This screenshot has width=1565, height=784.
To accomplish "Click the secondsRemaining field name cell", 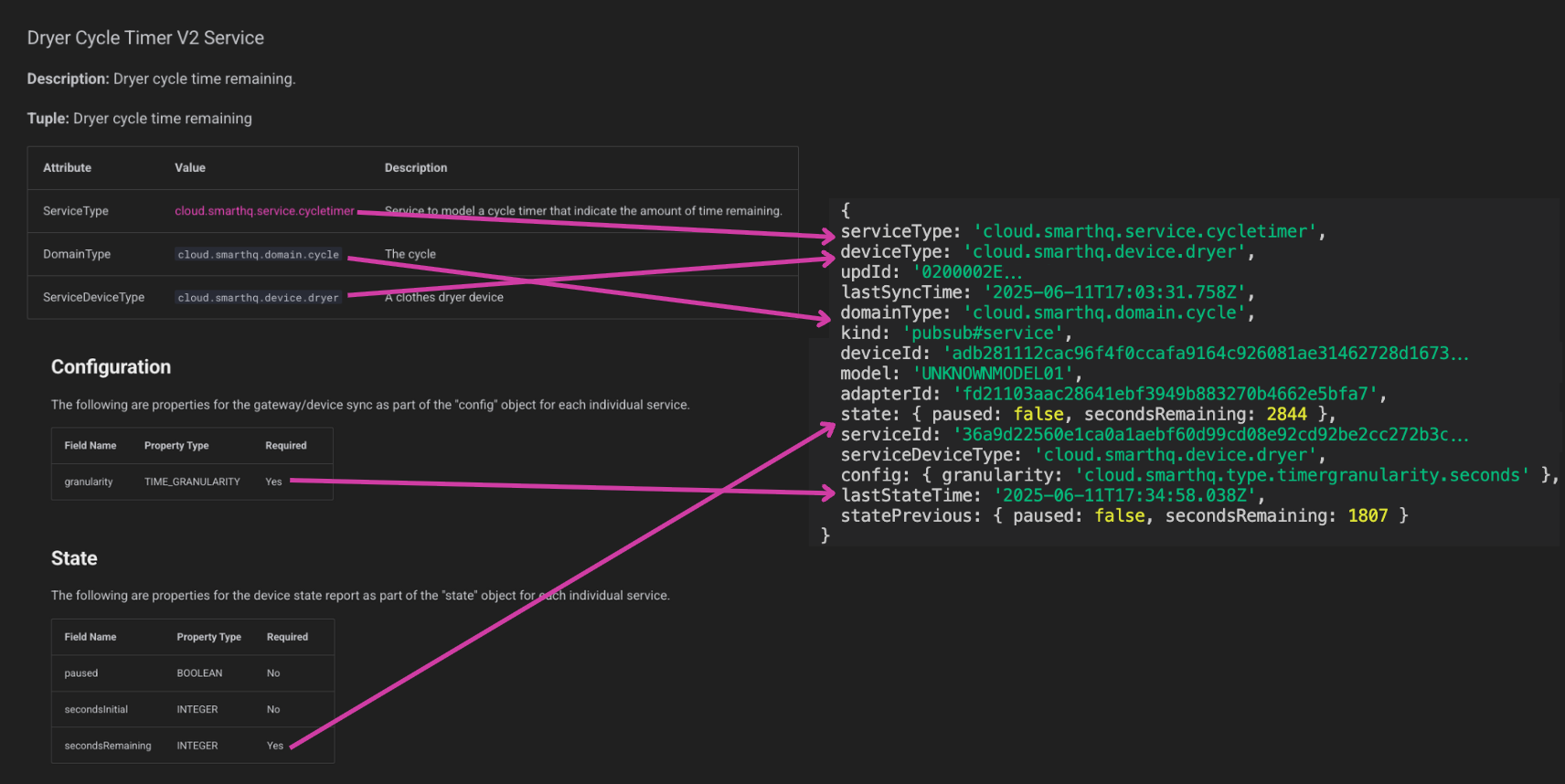I will pos(108,746).
